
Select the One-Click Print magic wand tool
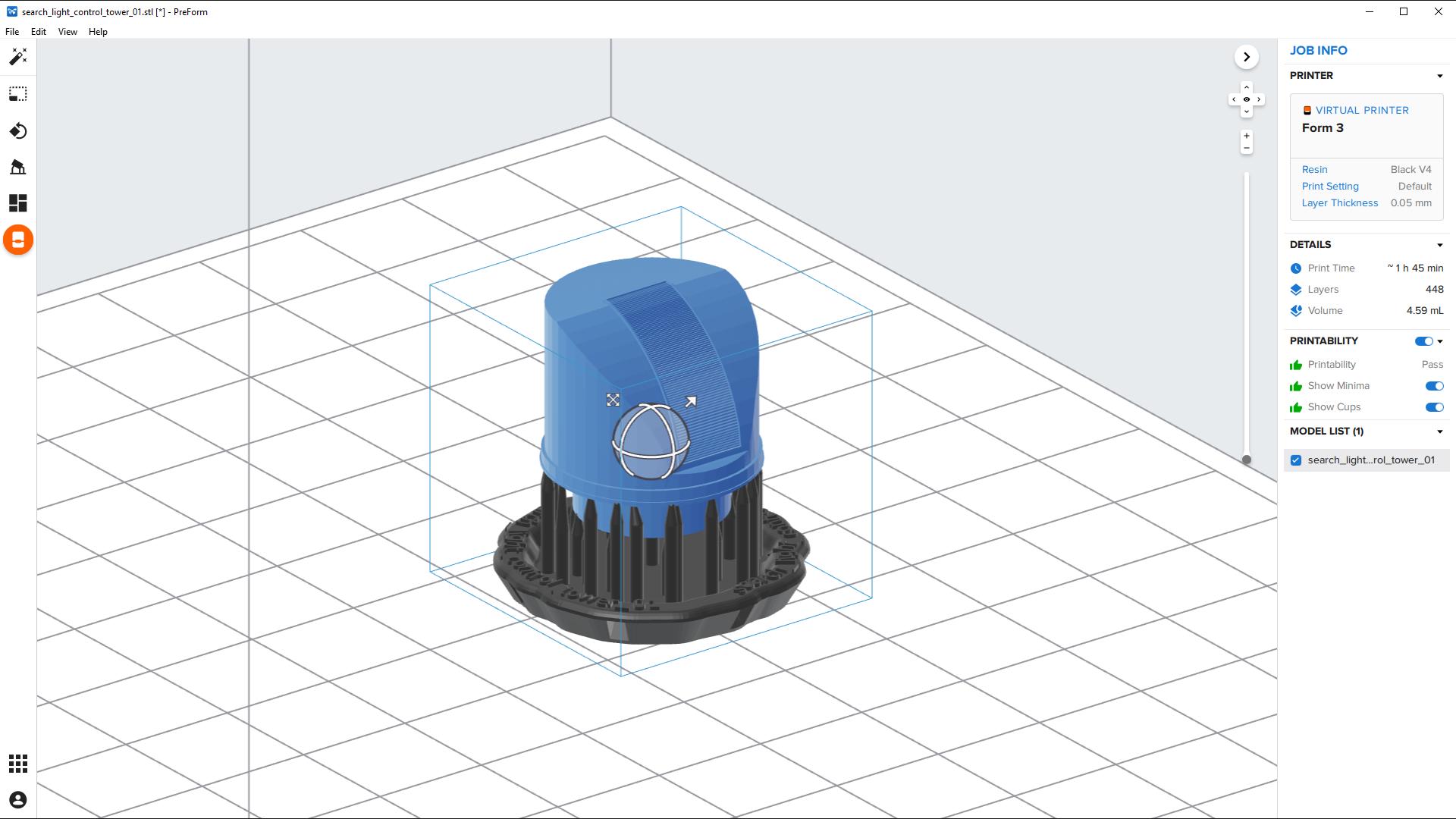tap(18, 57)
